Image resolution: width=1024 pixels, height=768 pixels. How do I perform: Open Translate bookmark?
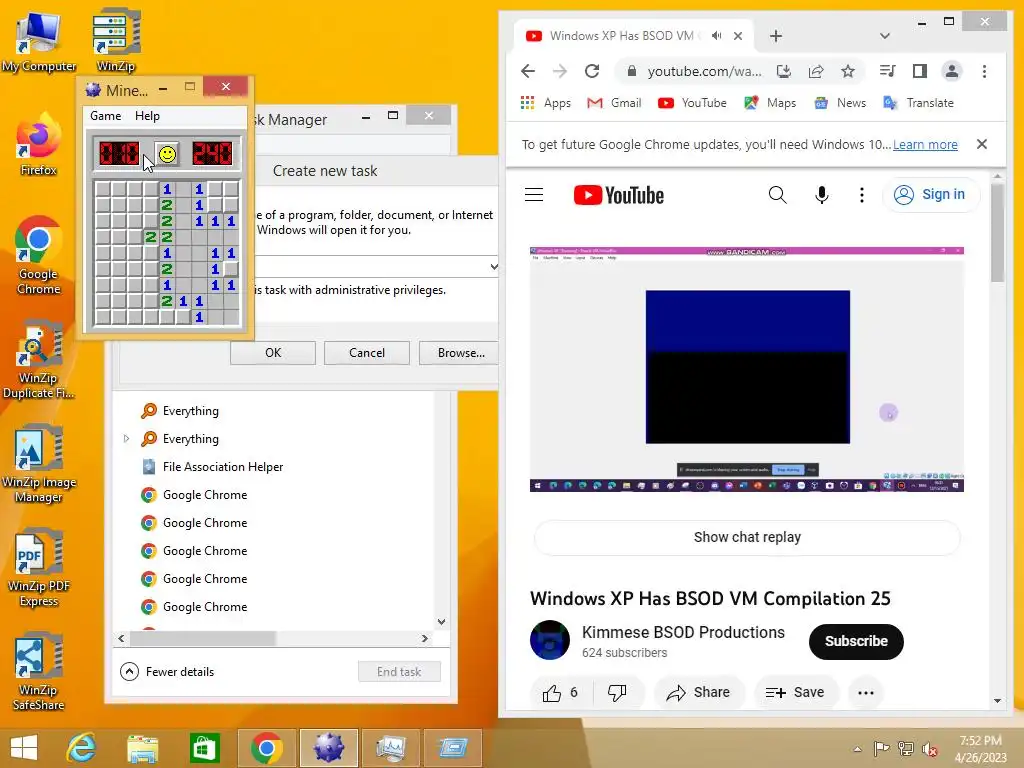click(x=918, y=103)
